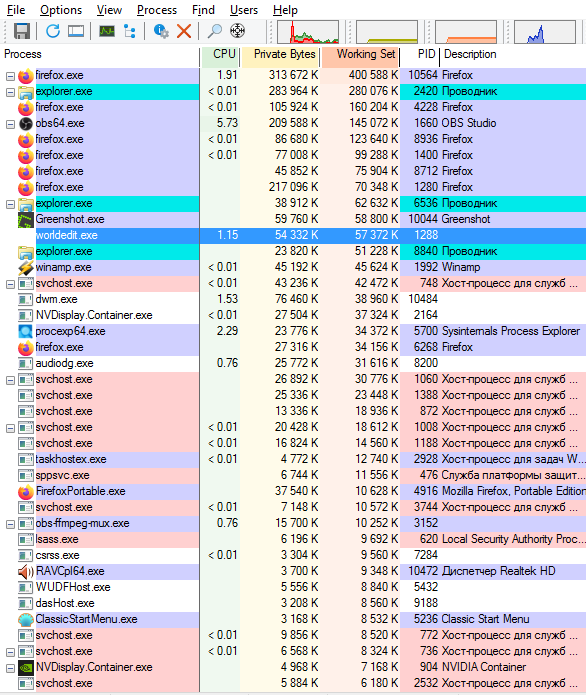
Task: Select the lsass.exe process row
Action: [x=293, y=539]
